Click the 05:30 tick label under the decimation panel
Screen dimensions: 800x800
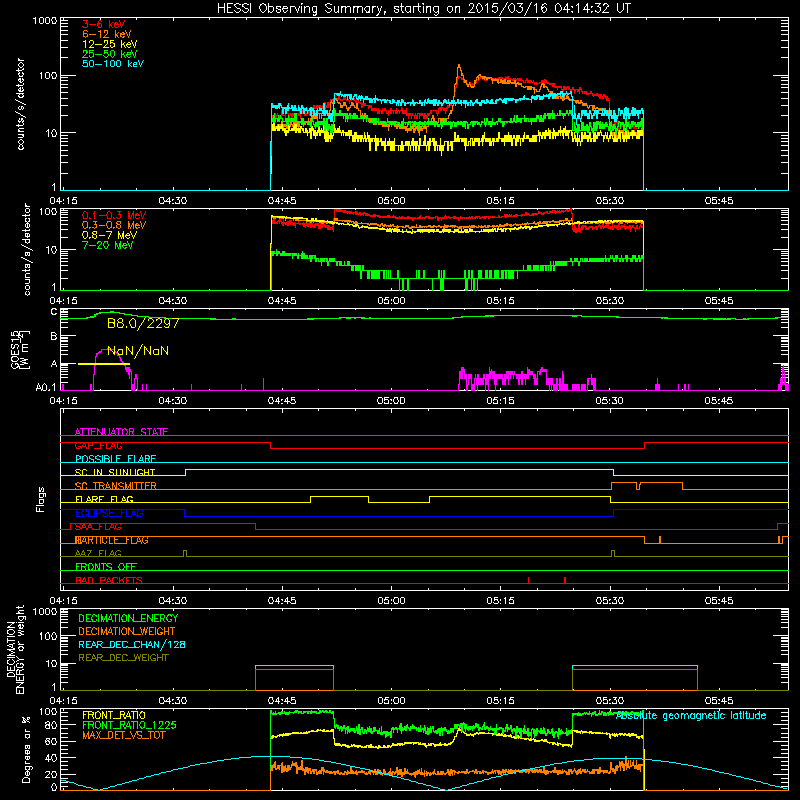(610, 701)
